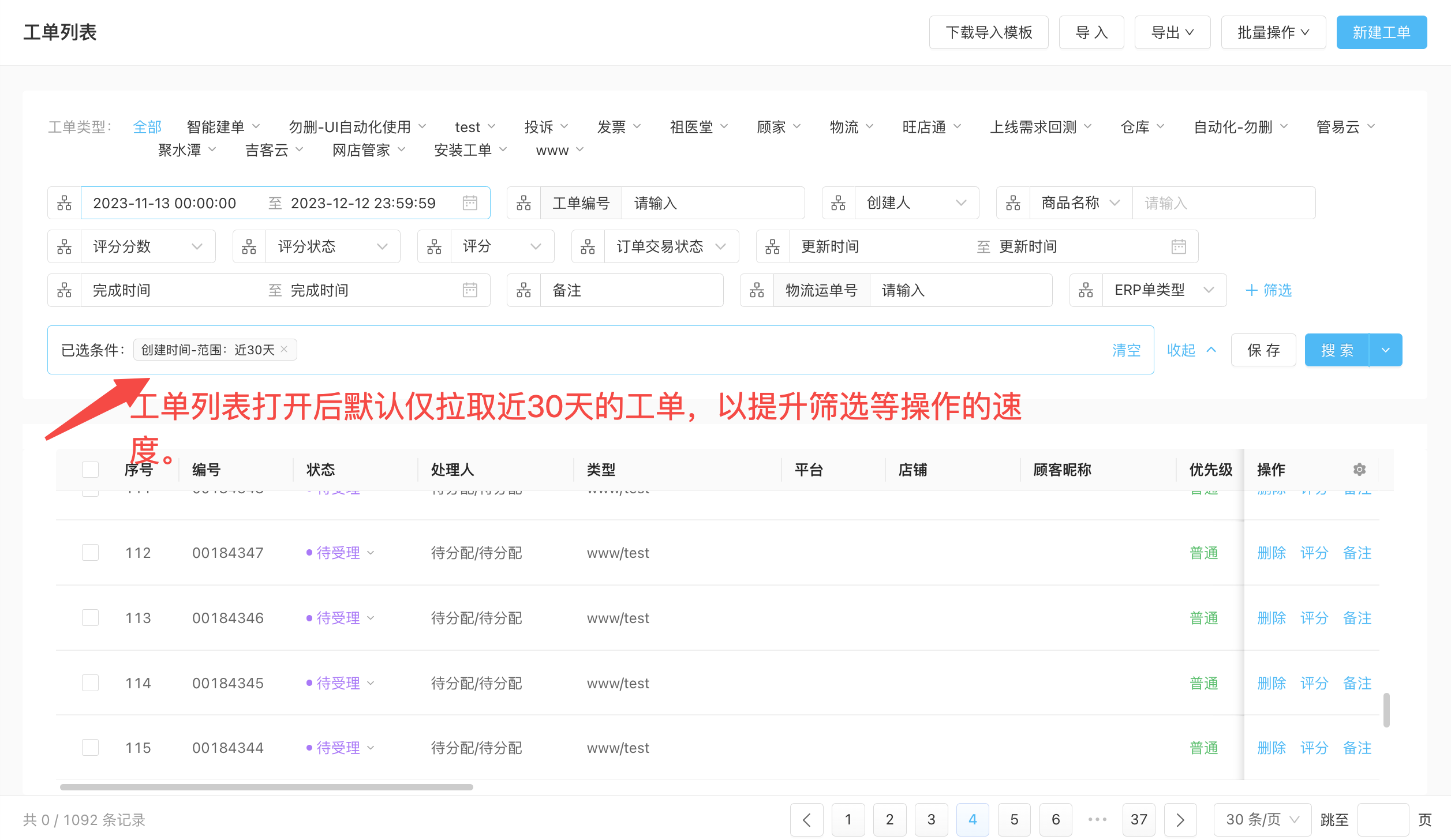
Task: Click 新建工单 button
Action: pos(1382,32)
